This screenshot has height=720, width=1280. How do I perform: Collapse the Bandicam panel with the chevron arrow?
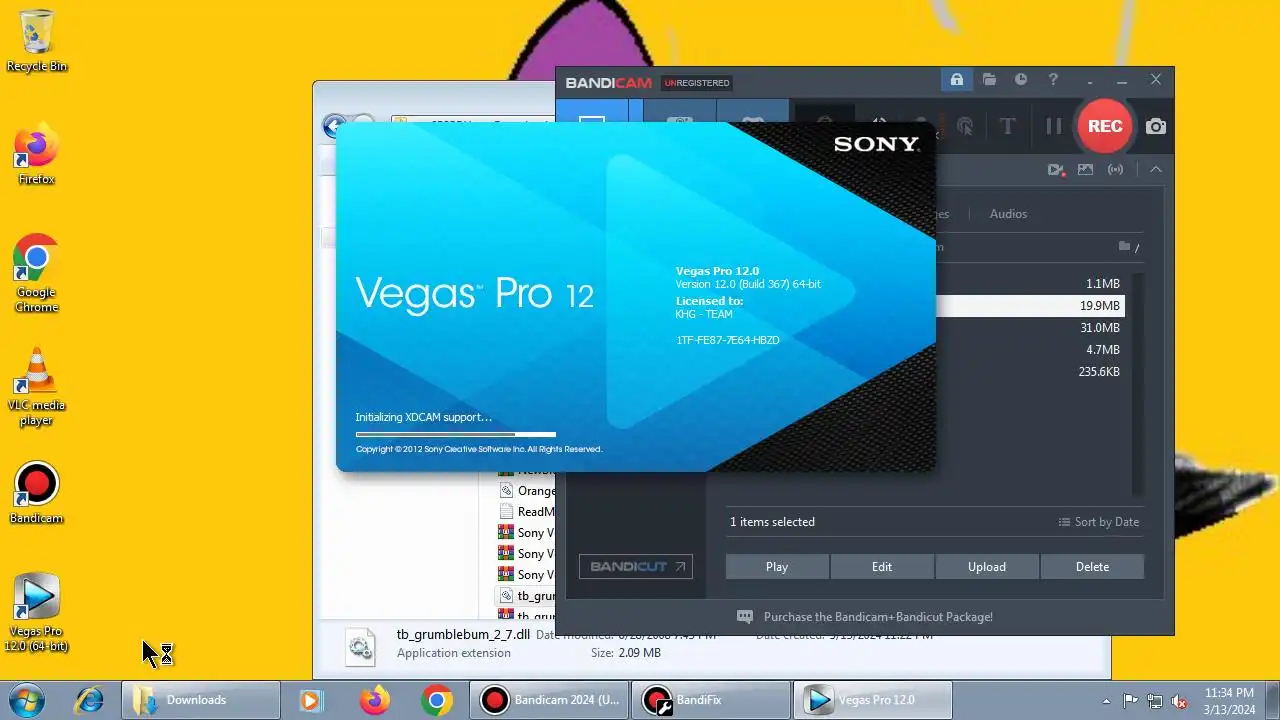(1156, 170)
